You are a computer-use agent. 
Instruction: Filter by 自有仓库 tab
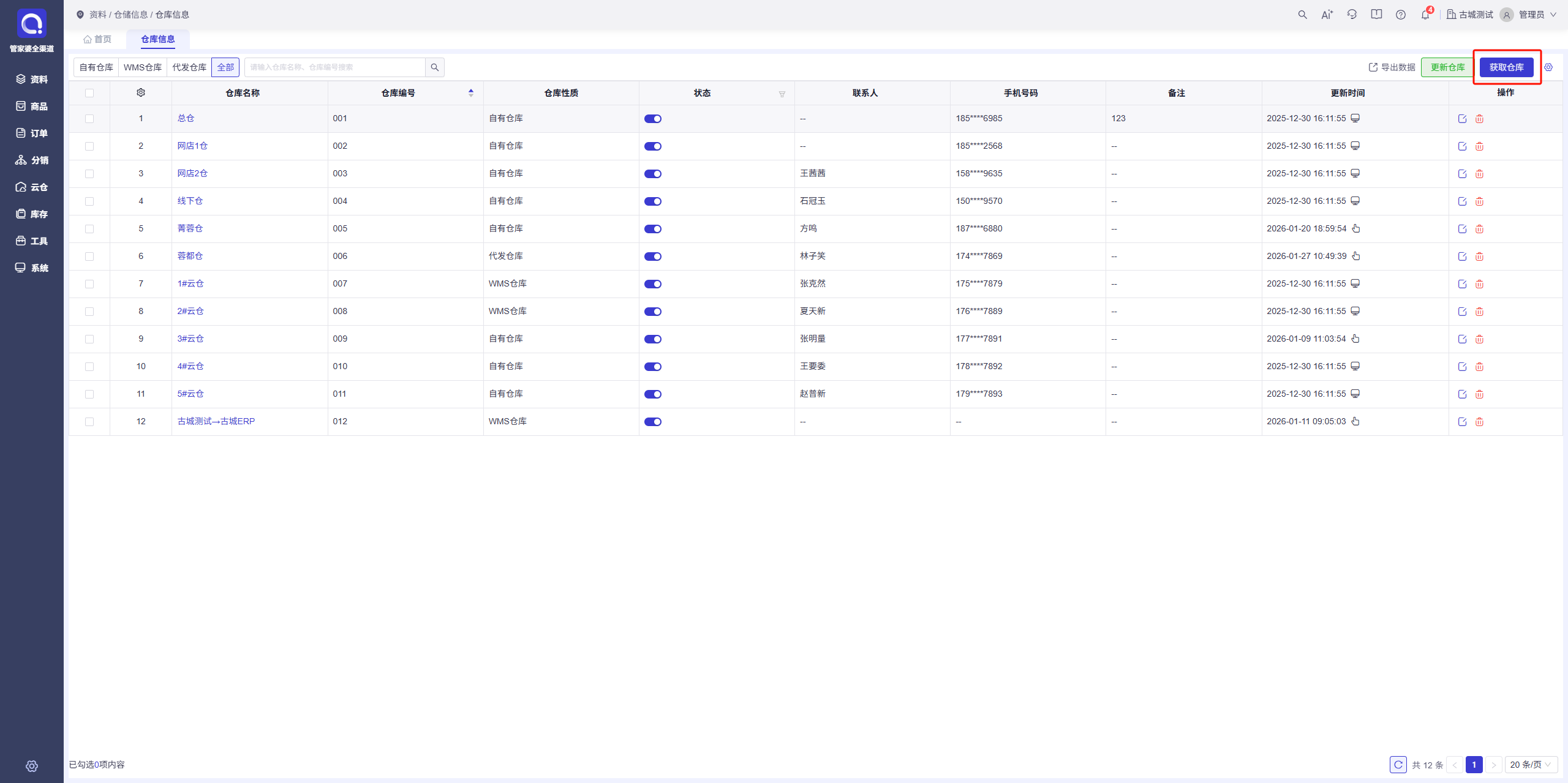(x=96, y=67)
